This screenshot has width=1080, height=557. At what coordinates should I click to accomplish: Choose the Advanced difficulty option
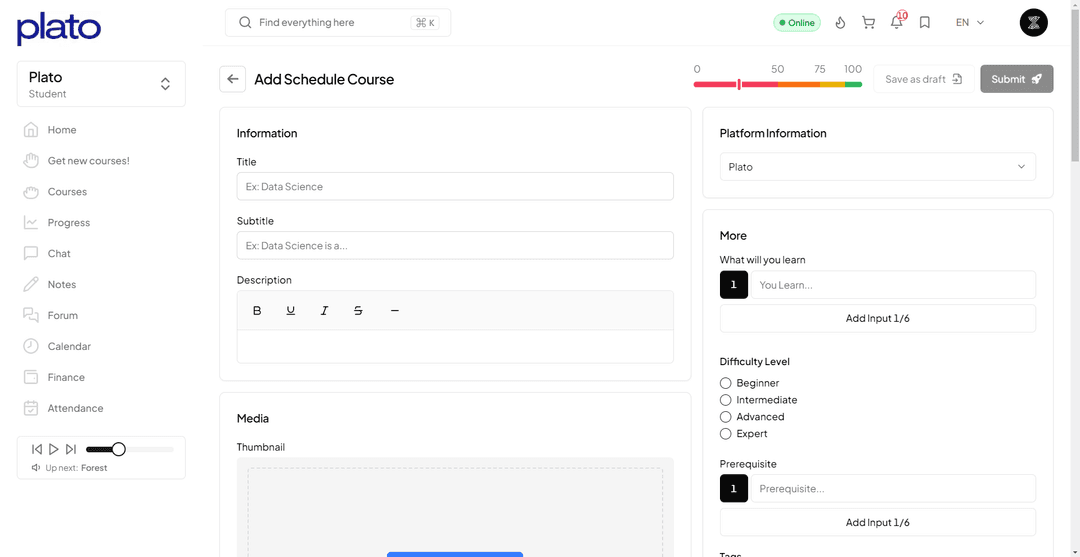tap(726, 417)
